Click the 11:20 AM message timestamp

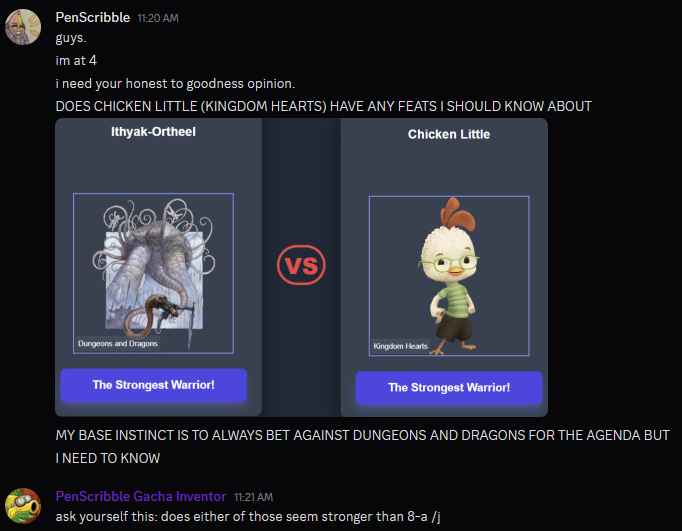click(x=158, y=18)
